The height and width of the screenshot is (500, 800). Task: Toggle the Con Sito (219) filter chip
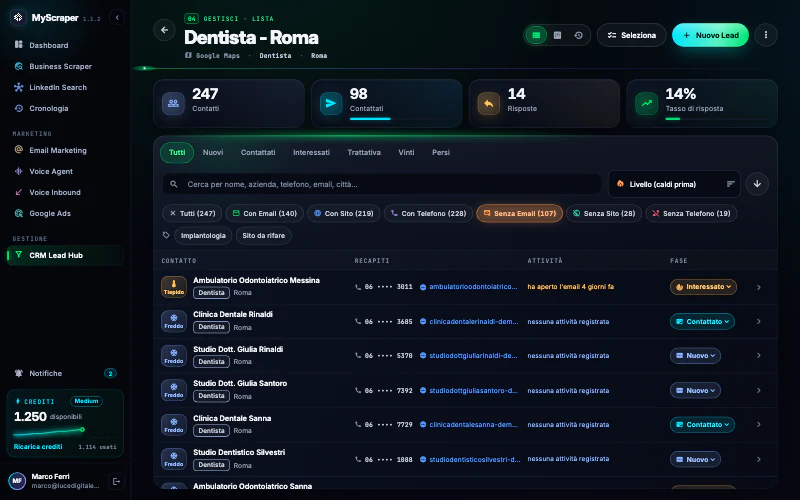pyautogui.click(x=343, y=213)
